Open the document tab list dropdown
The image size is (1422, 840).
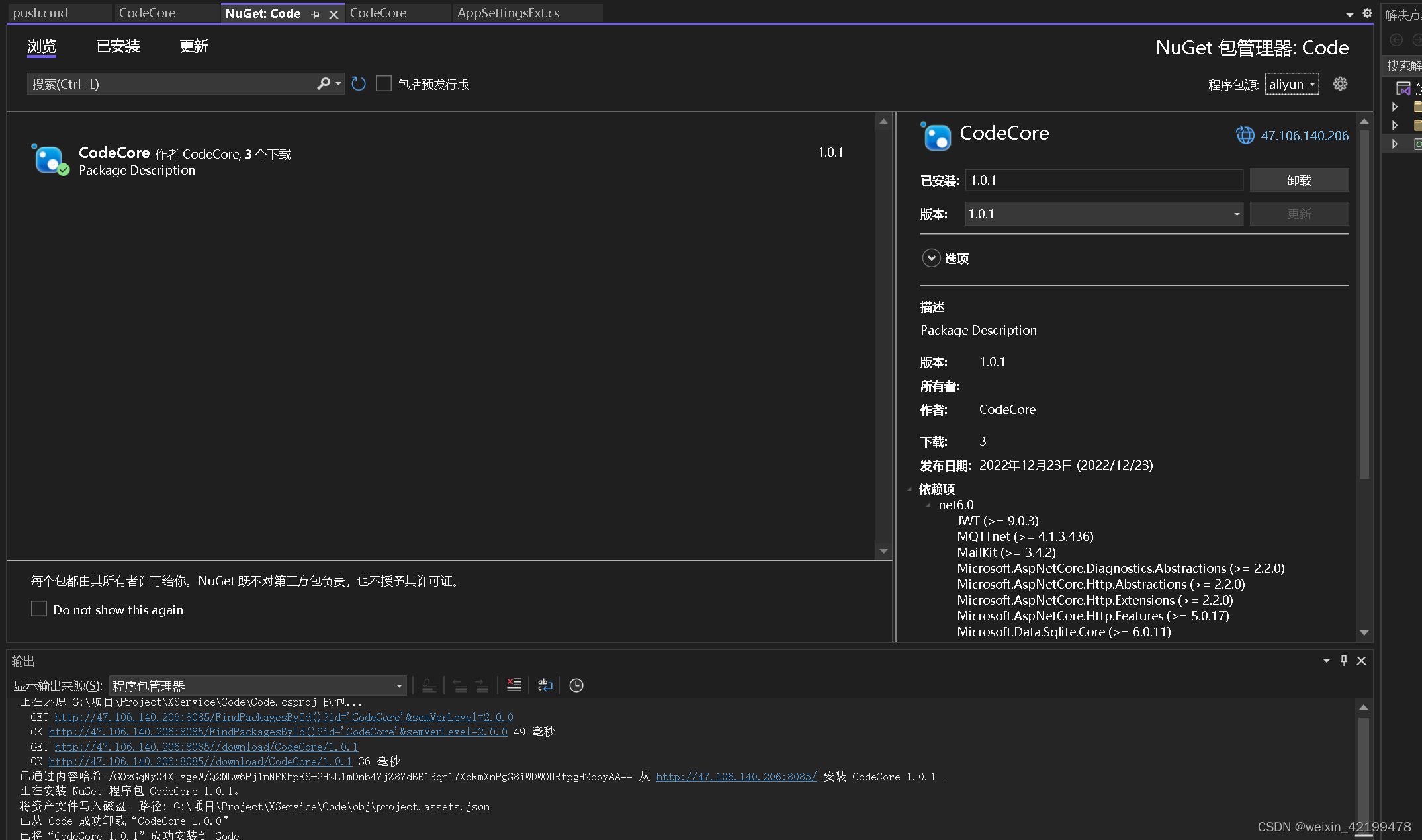[x=1349, y=14]
